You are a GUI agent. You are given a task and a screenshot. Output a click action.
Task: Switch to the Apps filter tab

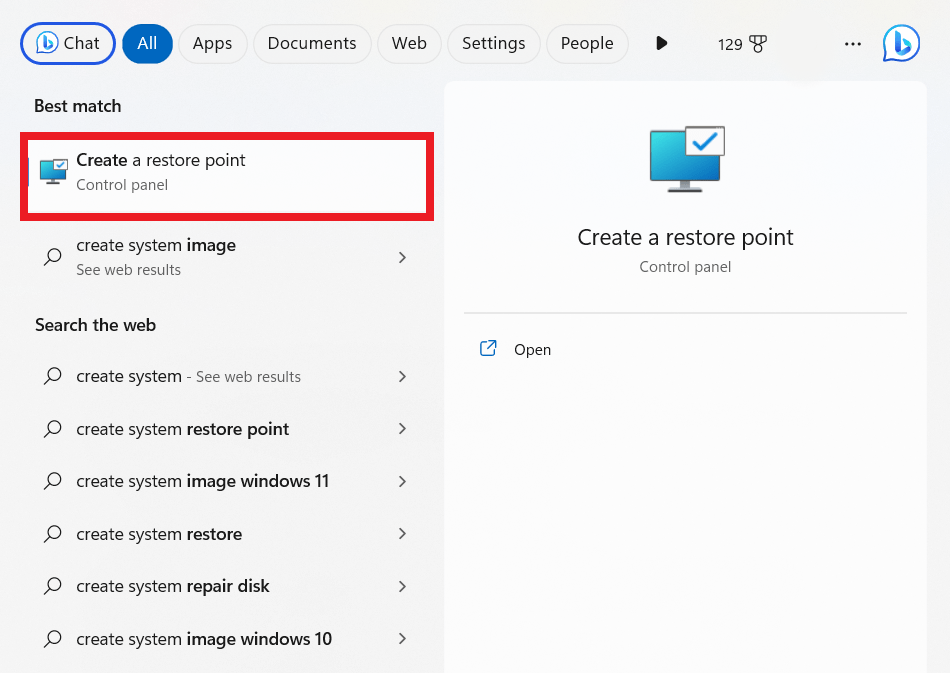pos(212,44)
